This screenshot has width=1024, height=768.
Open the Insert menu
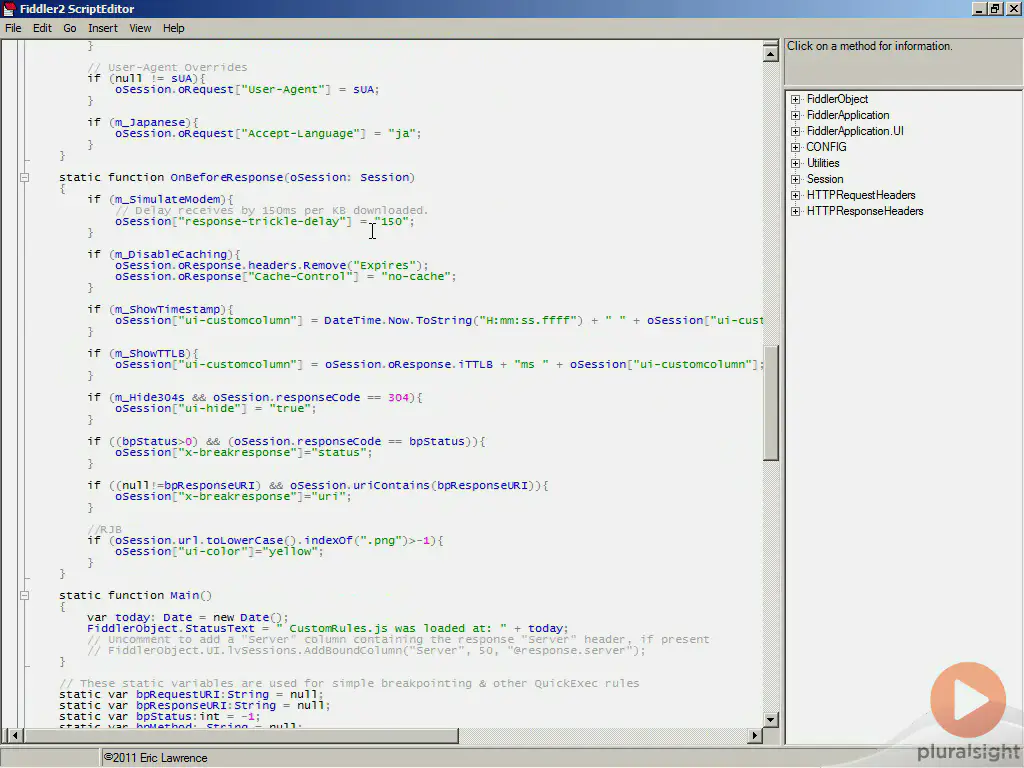click(x=103, y=28)
